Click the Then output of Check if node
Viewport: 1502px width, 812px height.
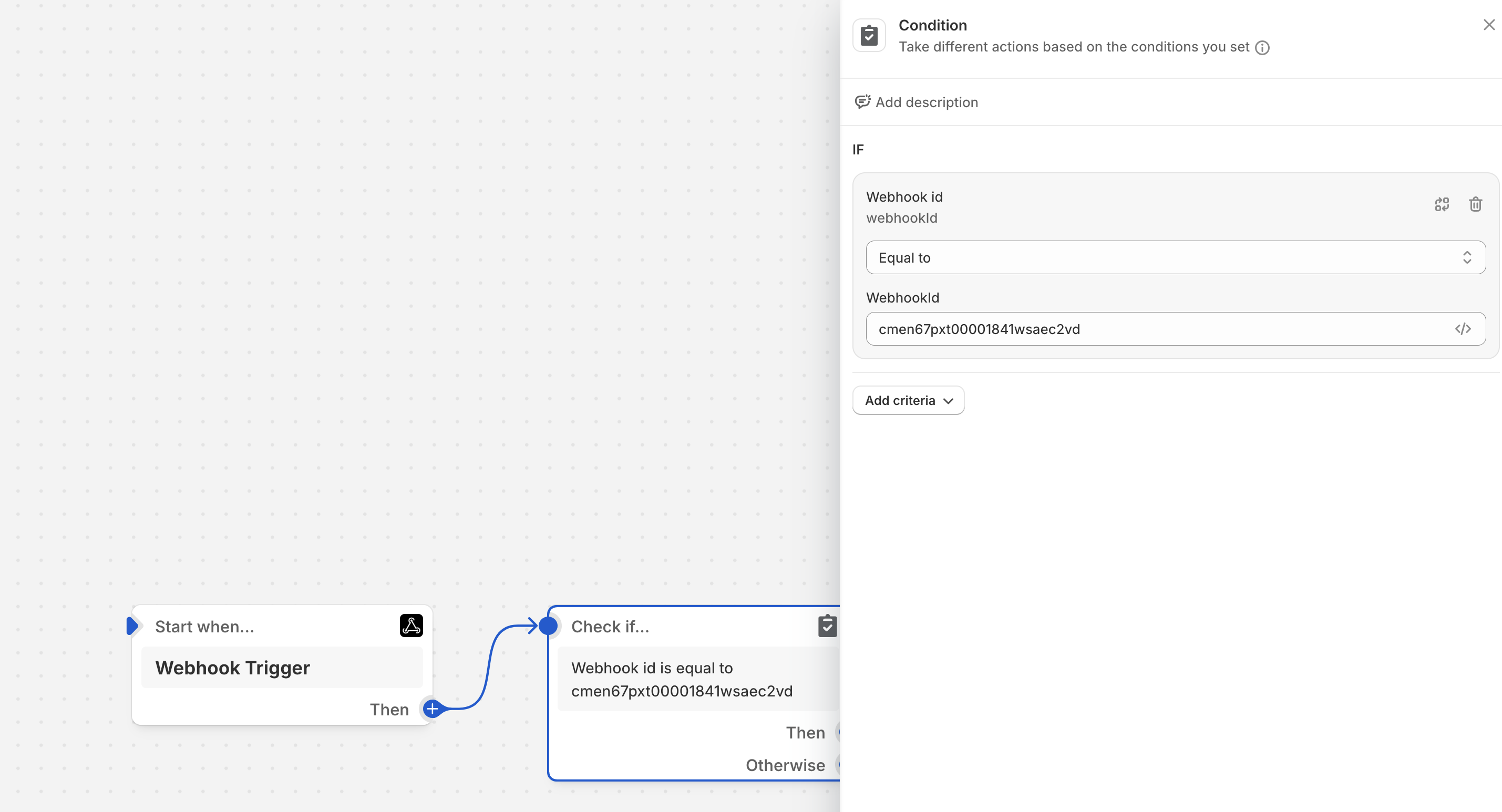[805, 733]
